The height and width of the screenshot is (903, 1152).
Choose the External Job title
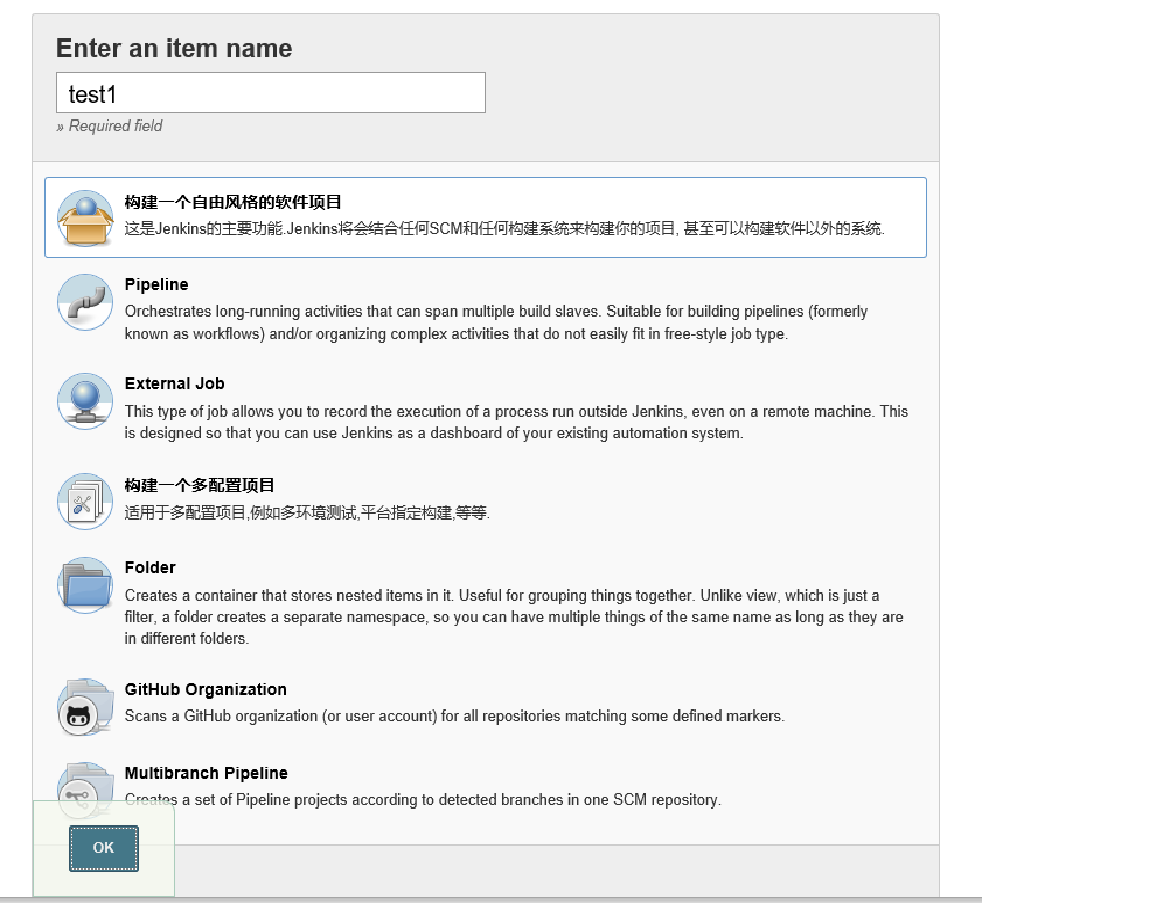174,384
